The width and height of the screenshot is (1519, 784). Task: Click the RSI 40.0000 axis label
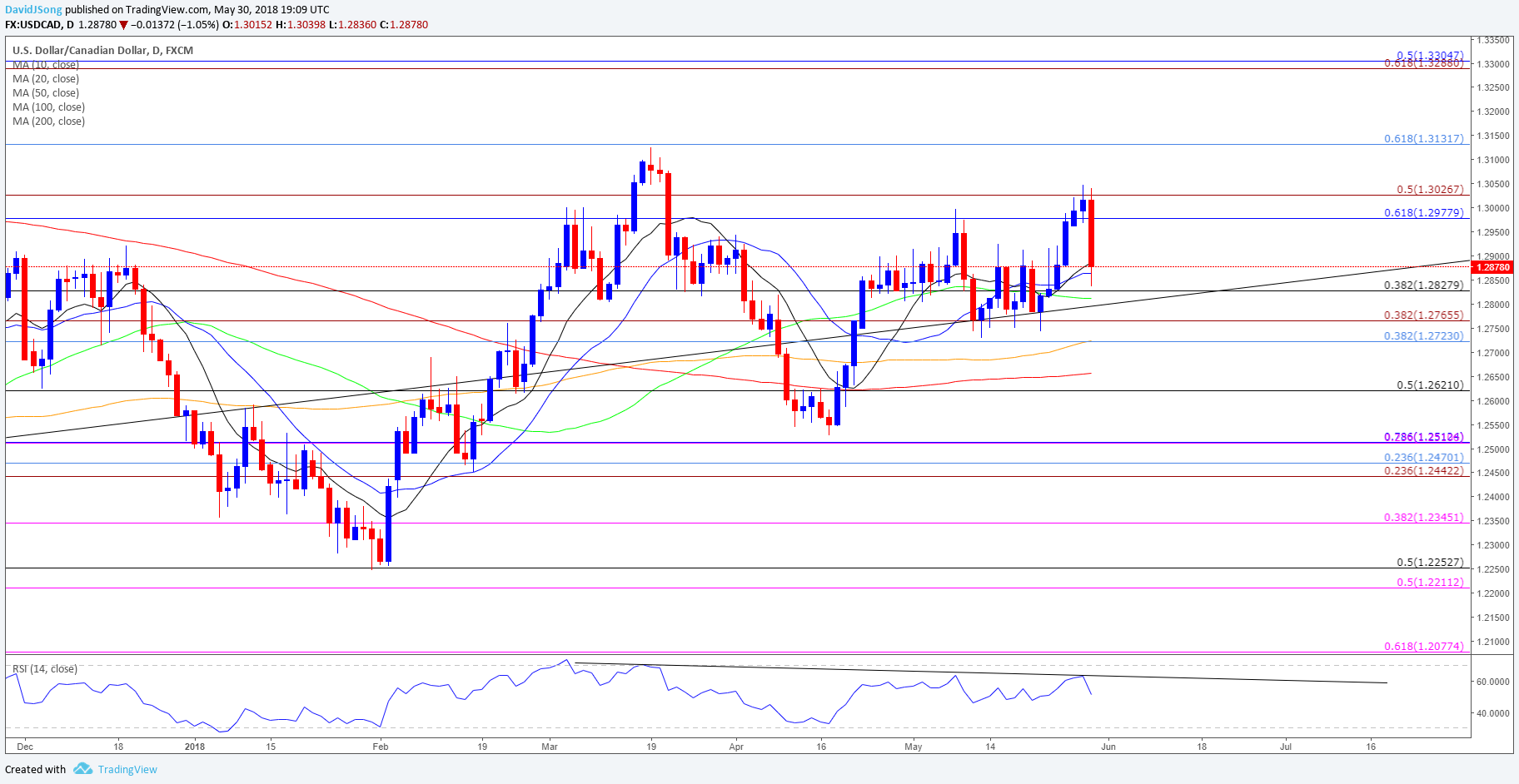[x=1494, y=713]
